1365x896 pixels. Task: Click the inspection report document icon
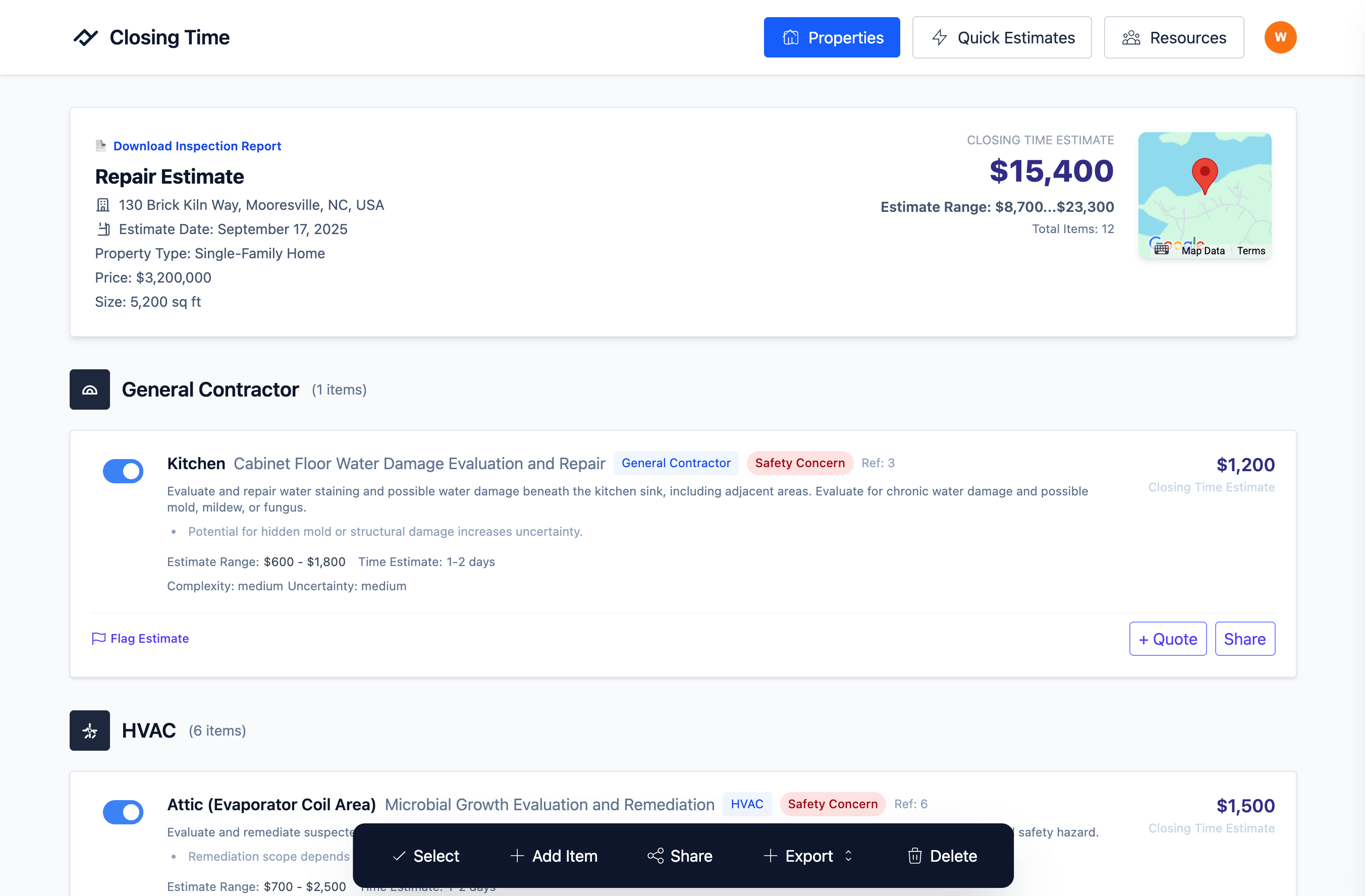click(101, 146)
